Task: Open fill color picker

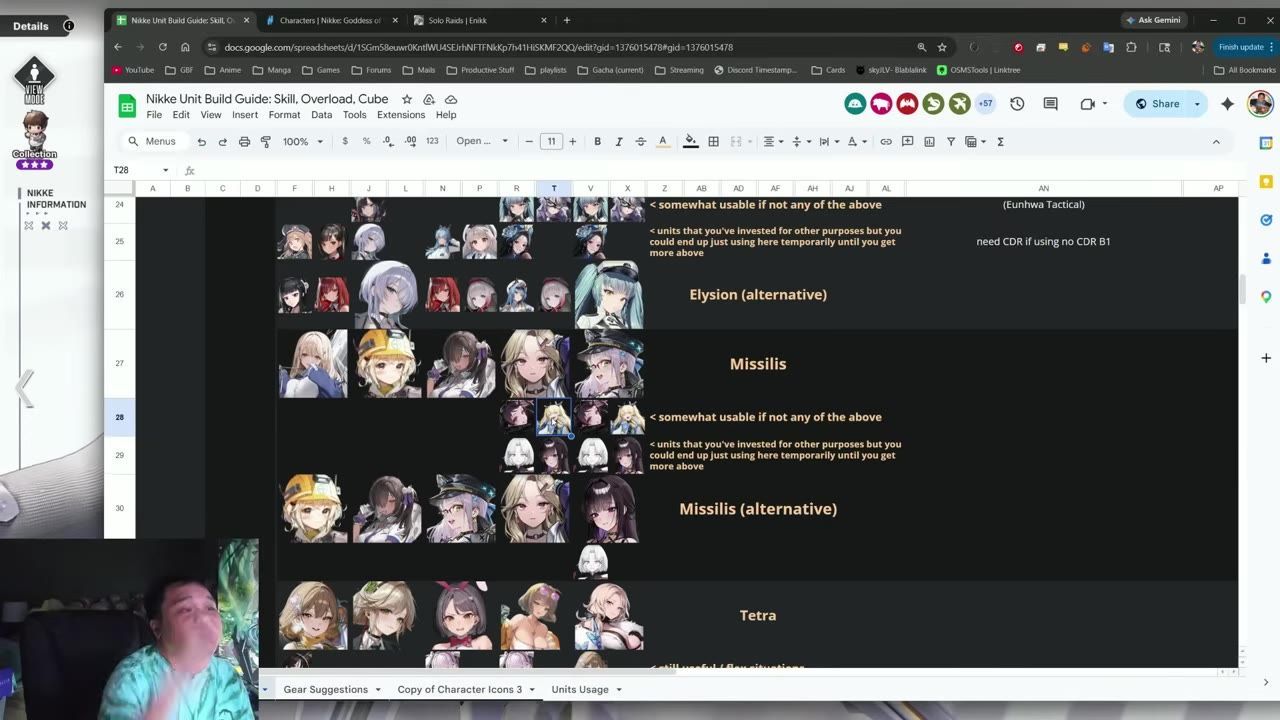Action: (x=690, y=142)
